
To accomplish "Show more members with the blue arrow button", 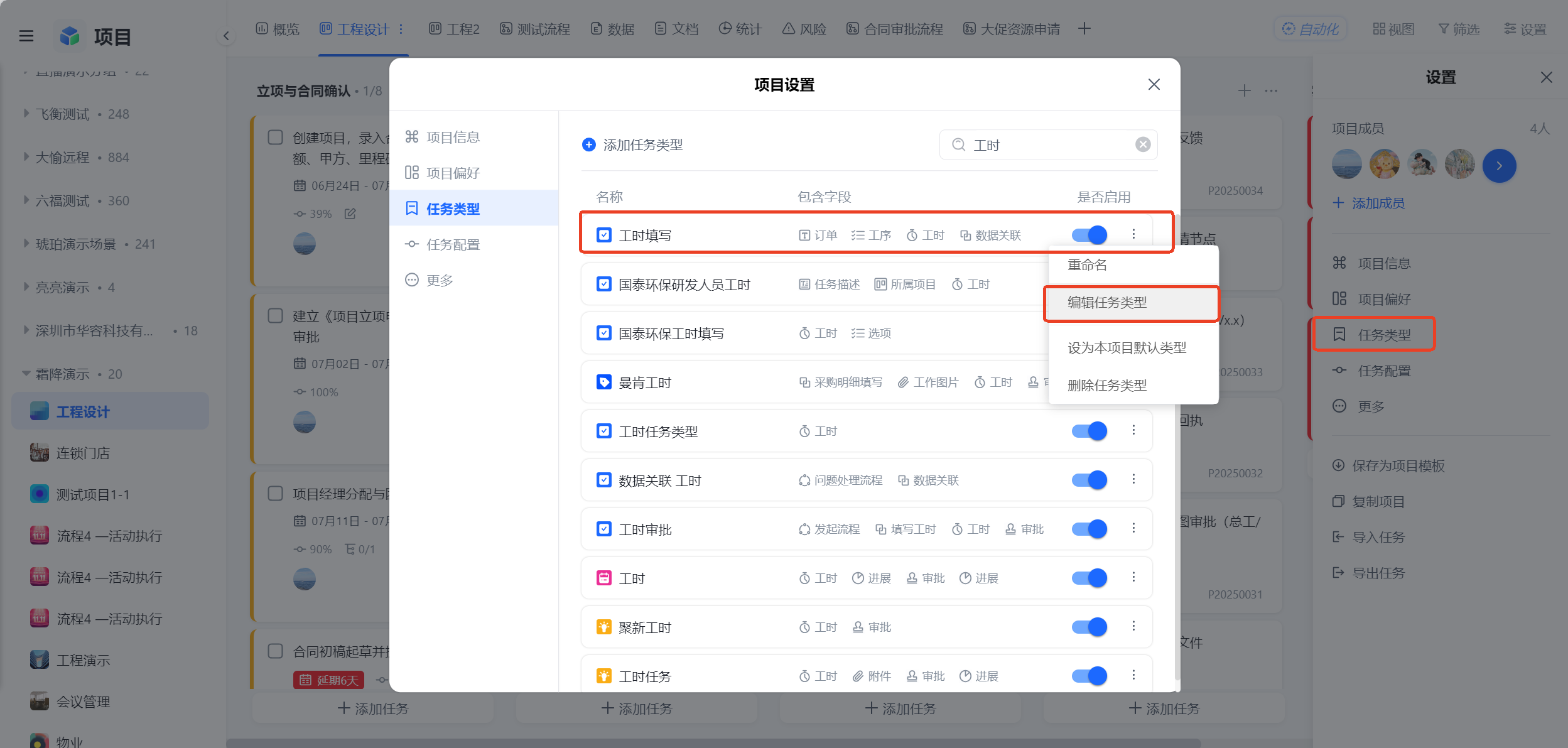I will point(1500,166).
